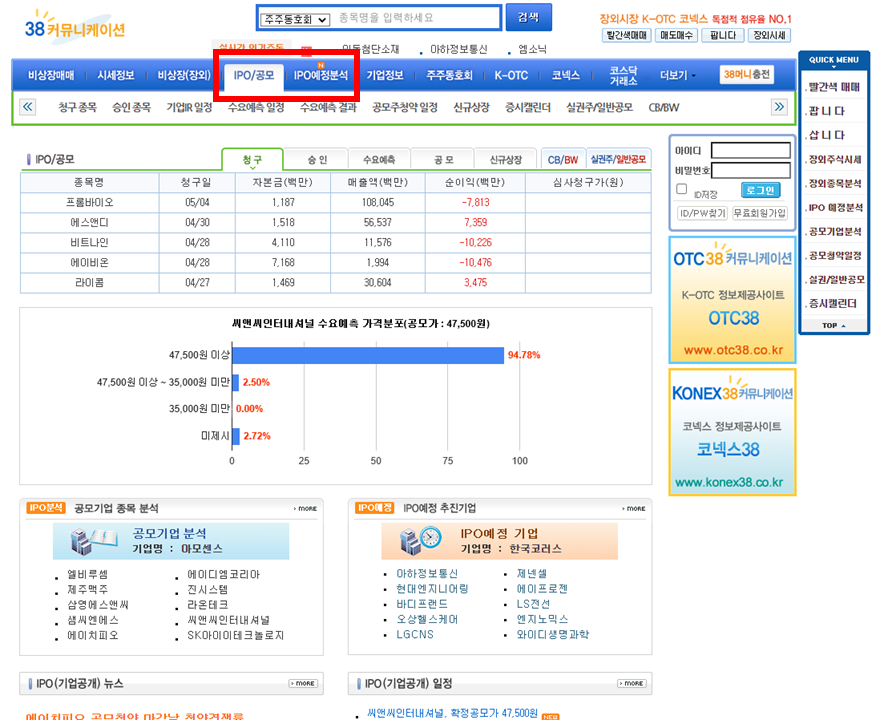Click more in 공모기업 종목 분석
This screenshot has height=720, width=884.
[x=306, y=509]
